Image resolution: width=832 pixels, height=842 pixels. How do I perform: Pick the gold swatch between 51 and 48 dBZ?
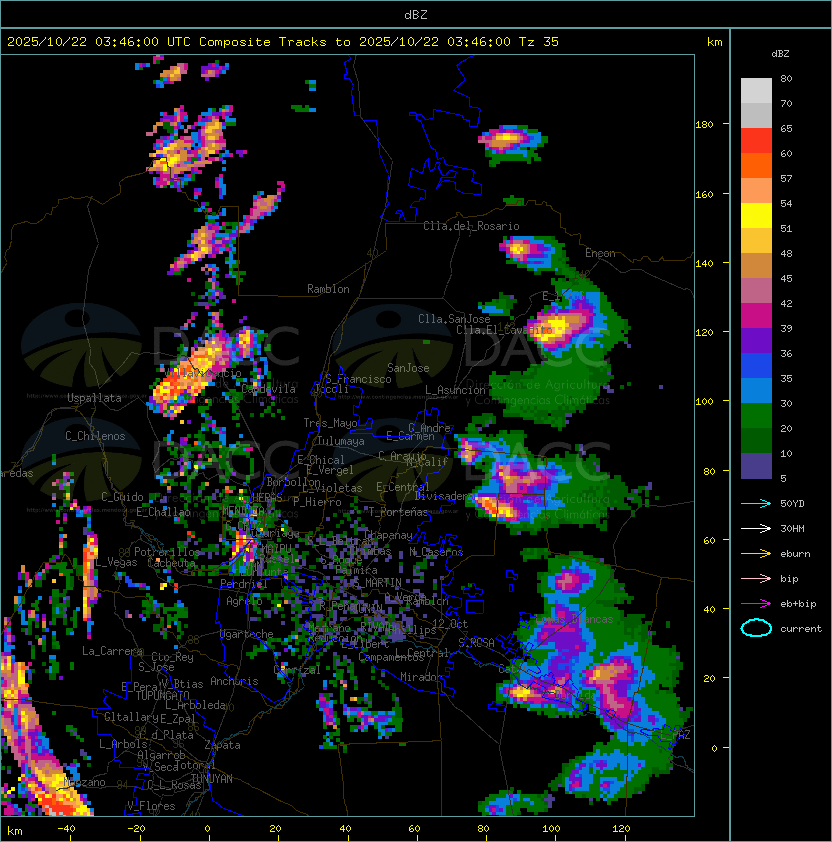[756, 241]
